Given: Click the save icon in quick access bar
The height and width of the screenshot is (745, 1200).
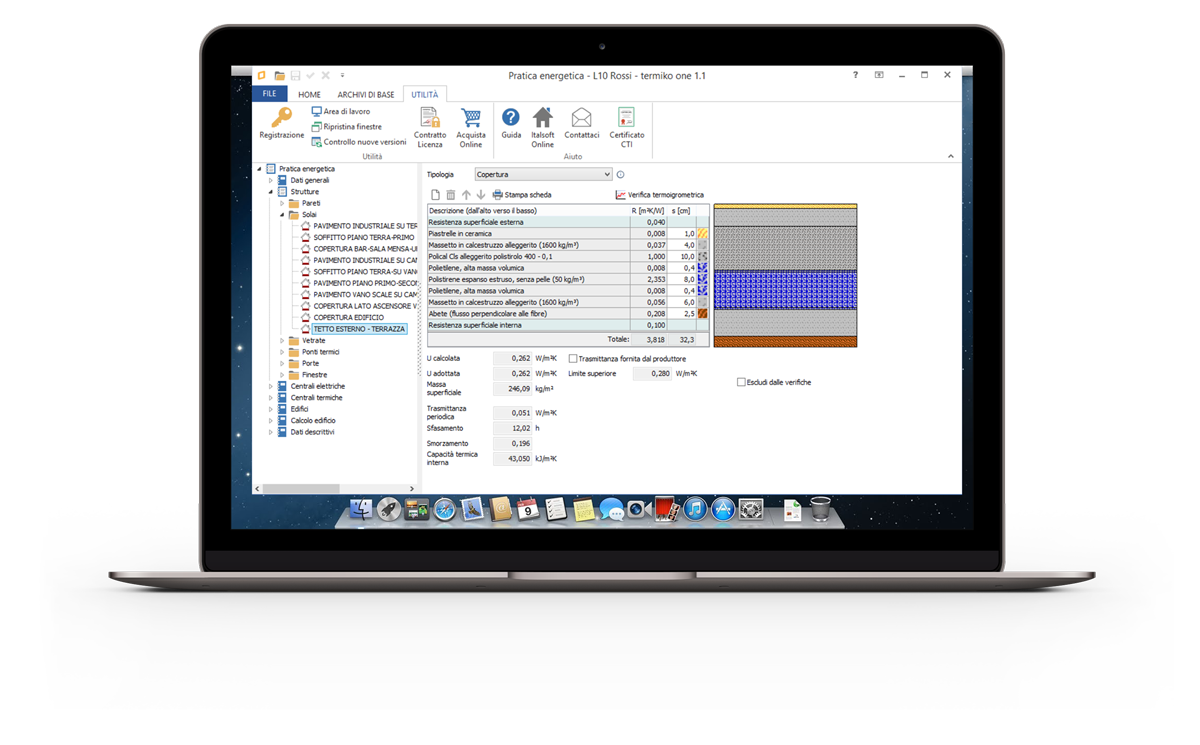Looking at the screenshot, I should [x=295, y=76].
